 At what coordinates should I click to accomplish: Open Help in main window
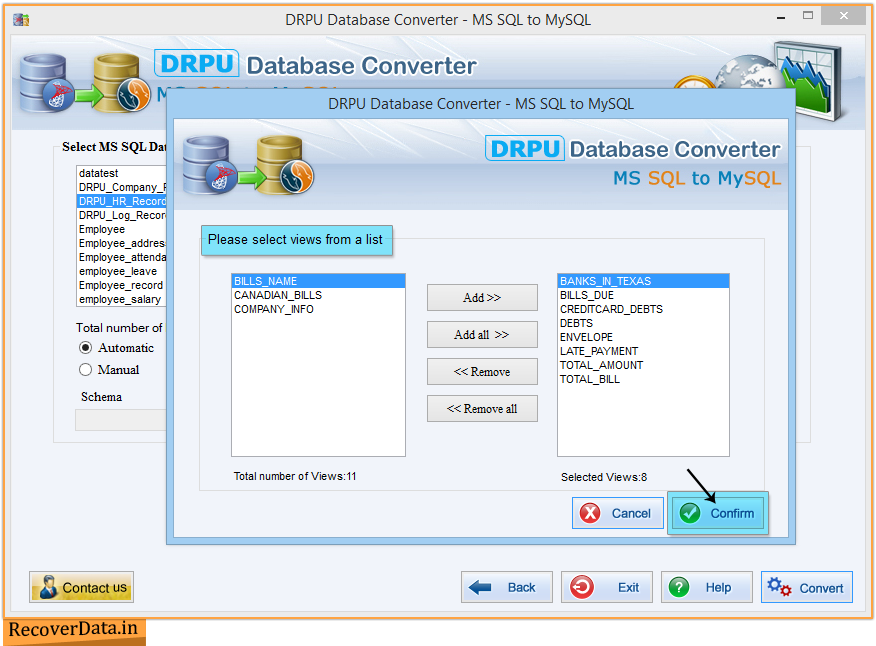[707, 587]
